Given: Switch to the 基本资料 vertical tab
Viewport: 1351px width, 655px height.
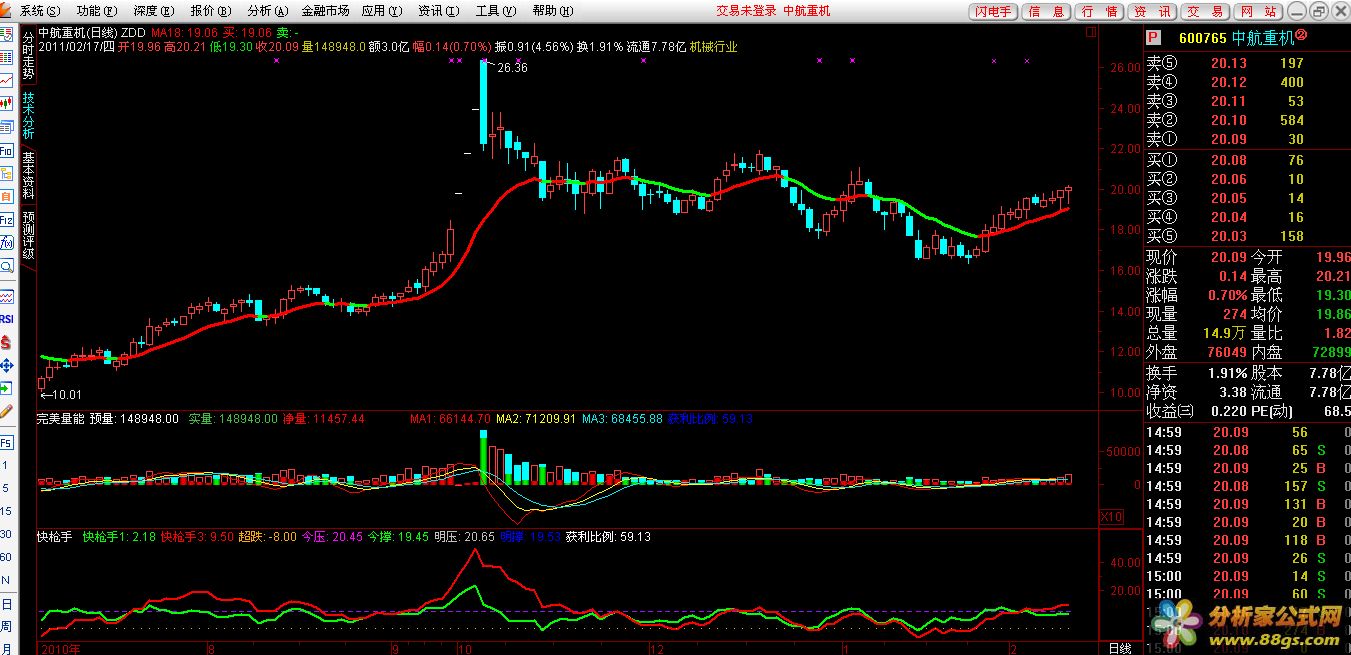Looking at the screenshot, I should tap(28, 175).
